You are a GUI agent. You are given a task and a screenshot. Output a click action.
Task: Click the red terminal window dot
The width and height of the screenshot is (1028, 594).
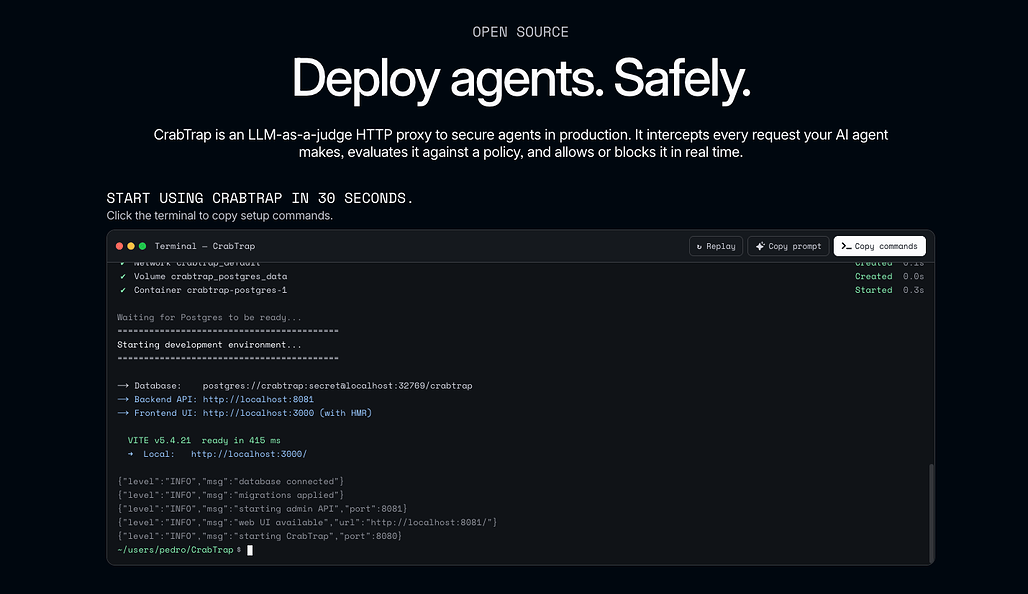coord(119,246)
